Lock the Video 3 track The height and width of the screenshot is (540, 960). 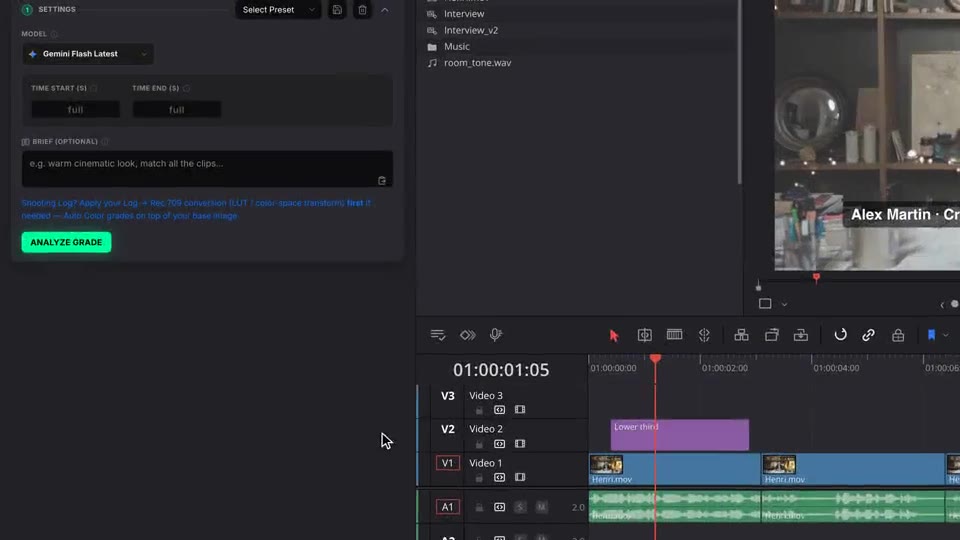point(479,410)
